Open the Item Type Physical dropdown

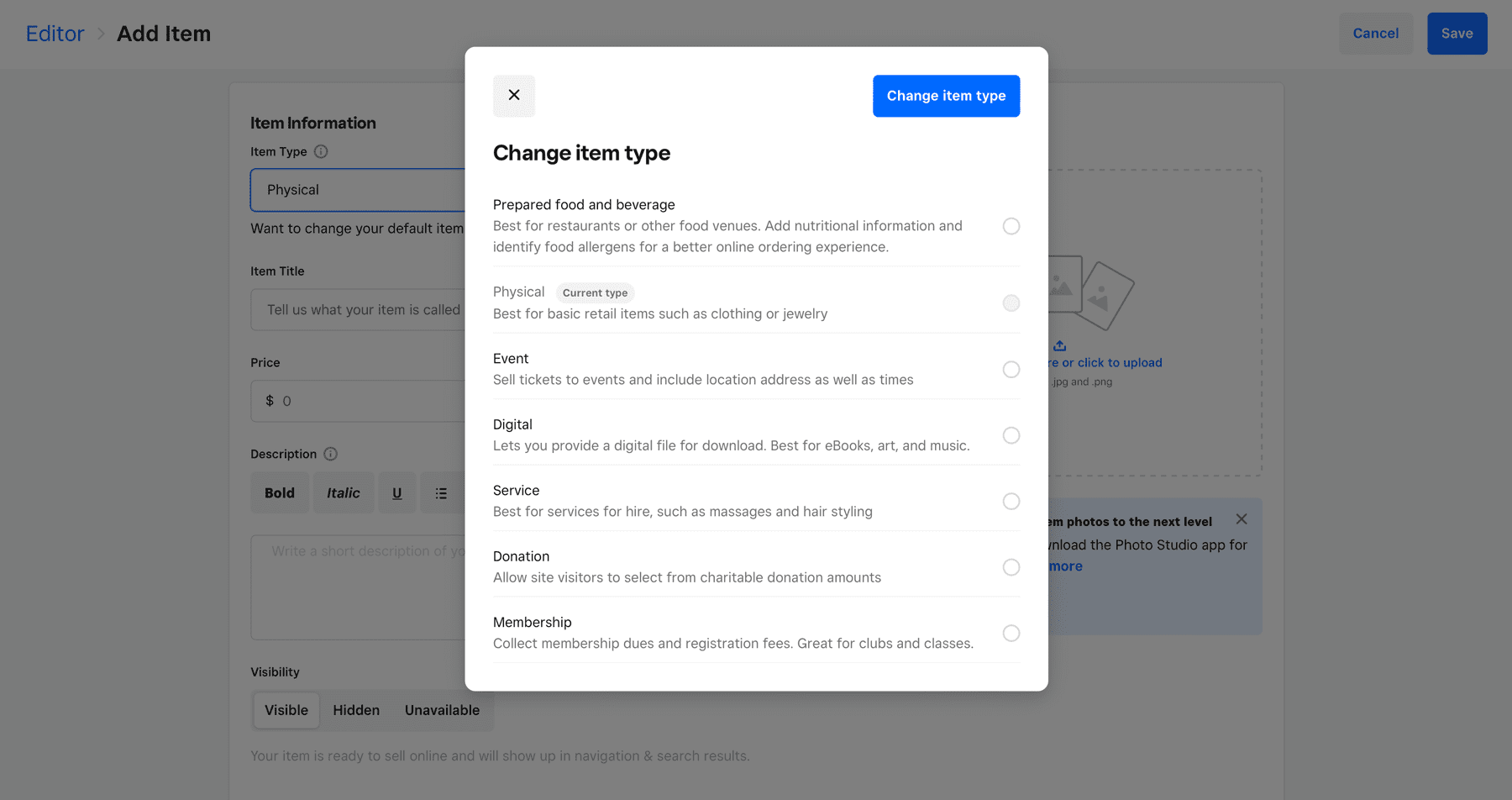tap(357, 190)
